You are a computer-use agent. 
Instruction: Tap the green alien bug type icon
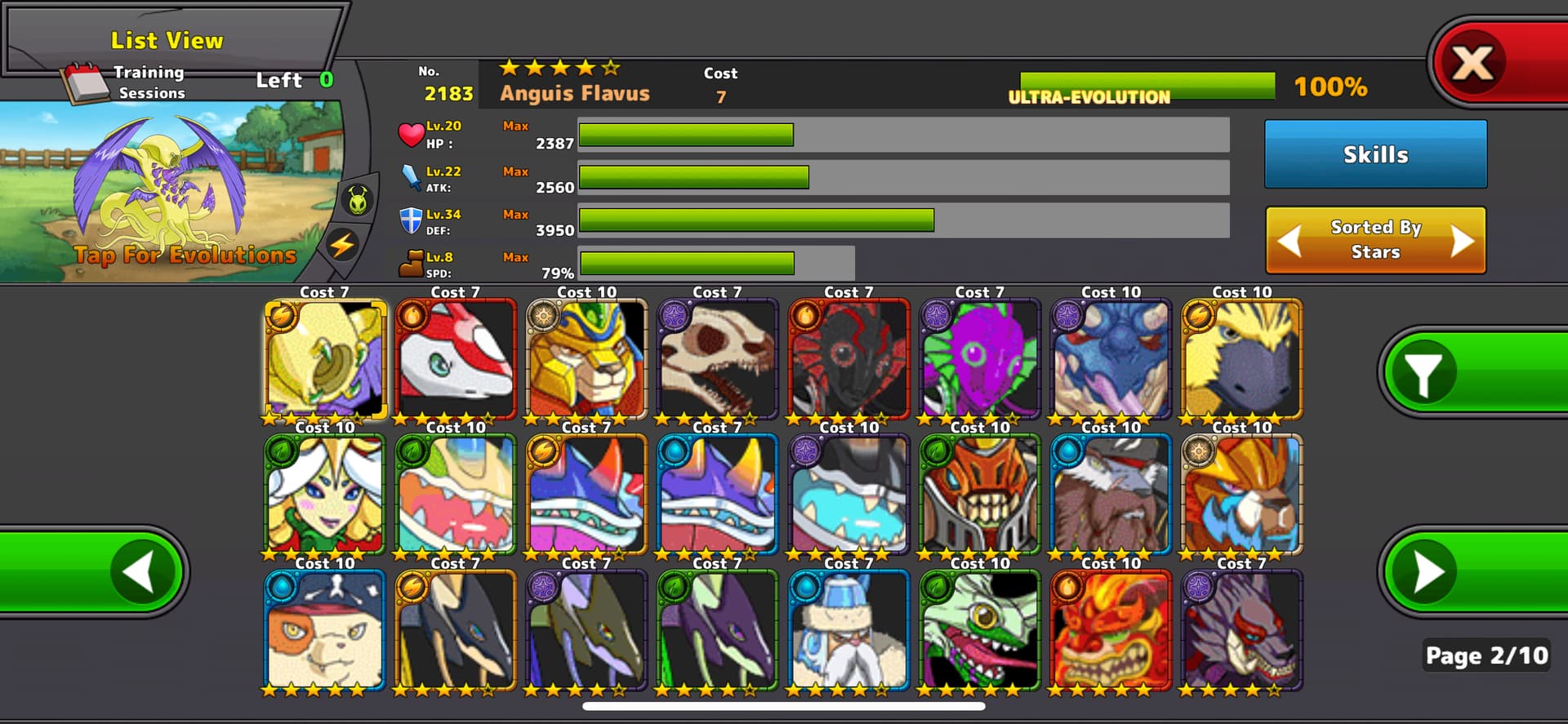click(x=358, y=200)
